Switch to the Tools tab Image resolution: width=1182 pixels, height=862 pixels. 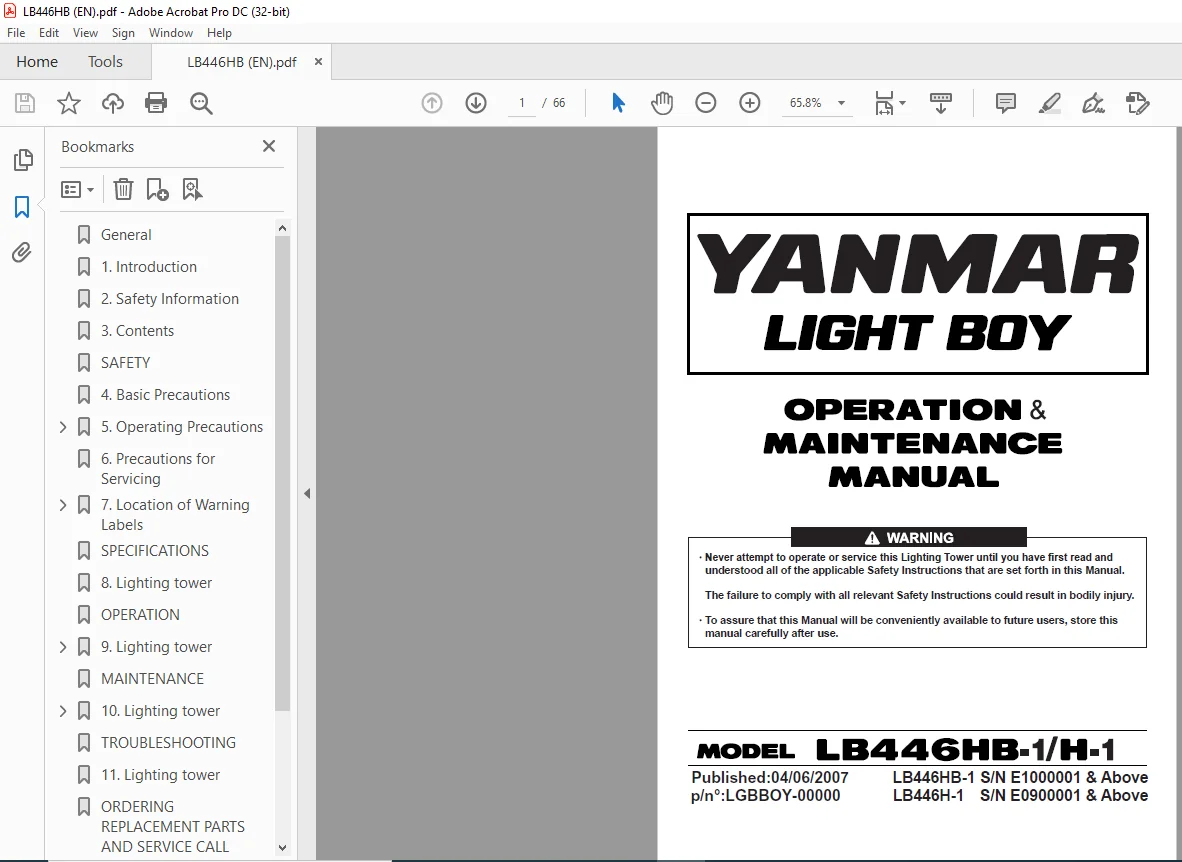tap(105, 62)
